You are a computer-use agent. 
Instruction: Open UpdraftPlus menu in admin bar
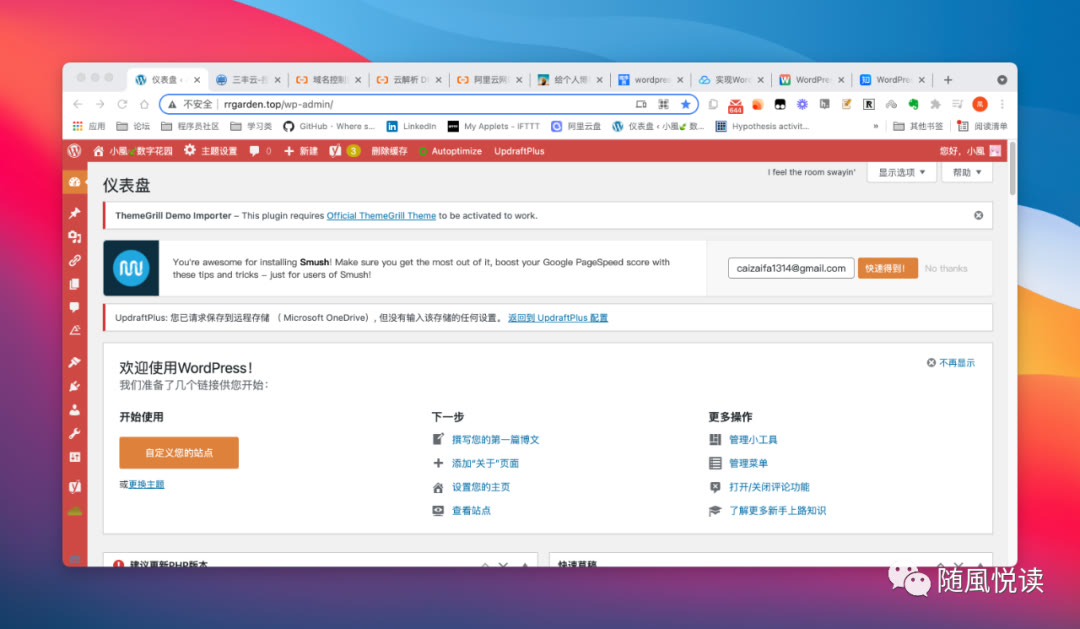click(519, 151)
